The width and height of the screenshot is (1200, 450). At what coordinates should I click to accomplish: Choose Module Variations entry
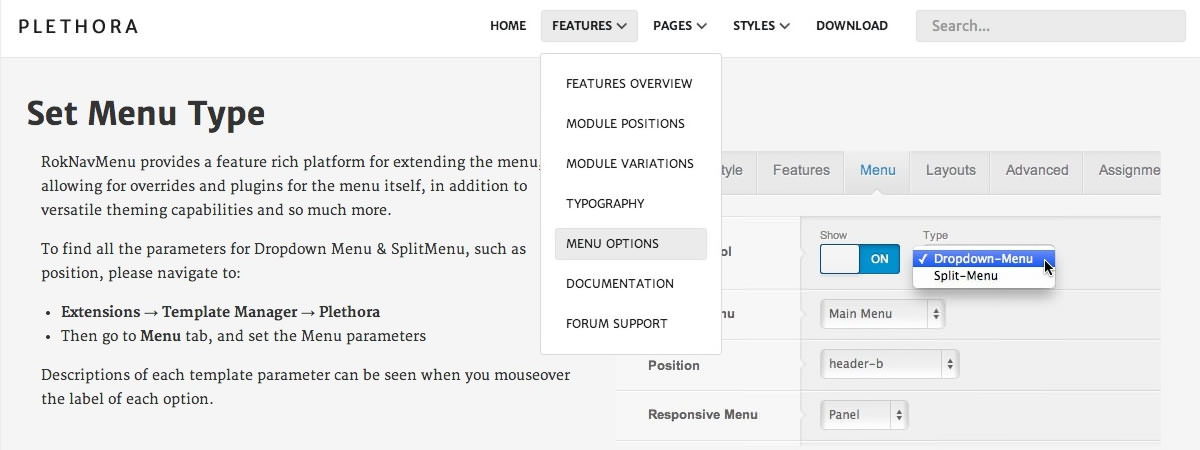click(x=629, y=164)
